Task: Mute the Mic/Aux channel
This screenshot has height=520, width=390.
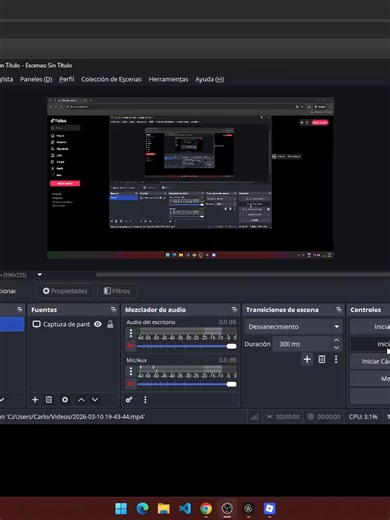Action: click(x=131, y=384)
